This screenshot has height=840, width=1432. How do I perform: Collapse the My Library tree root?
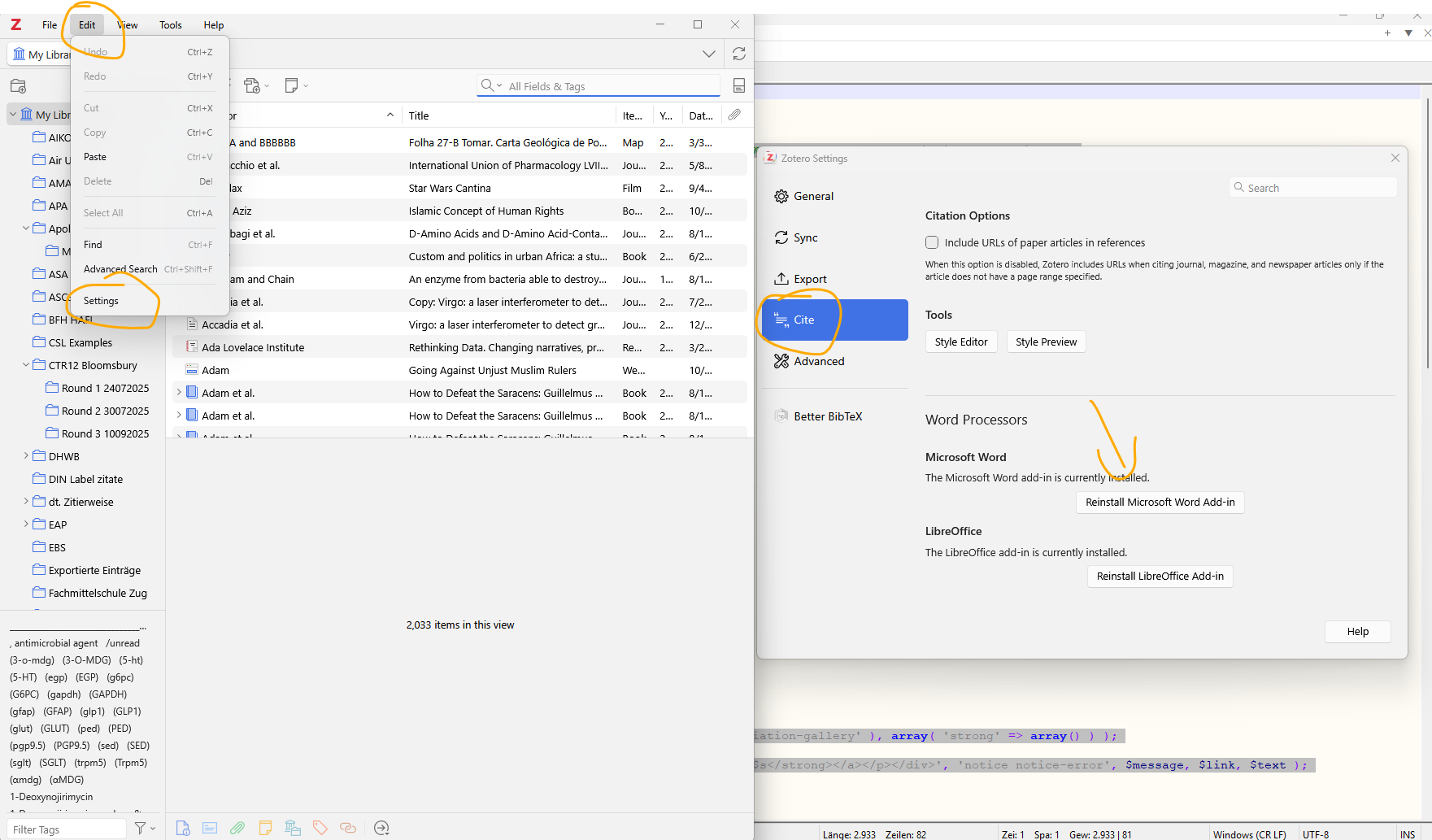pyautogui.click(x=13, y=115)
